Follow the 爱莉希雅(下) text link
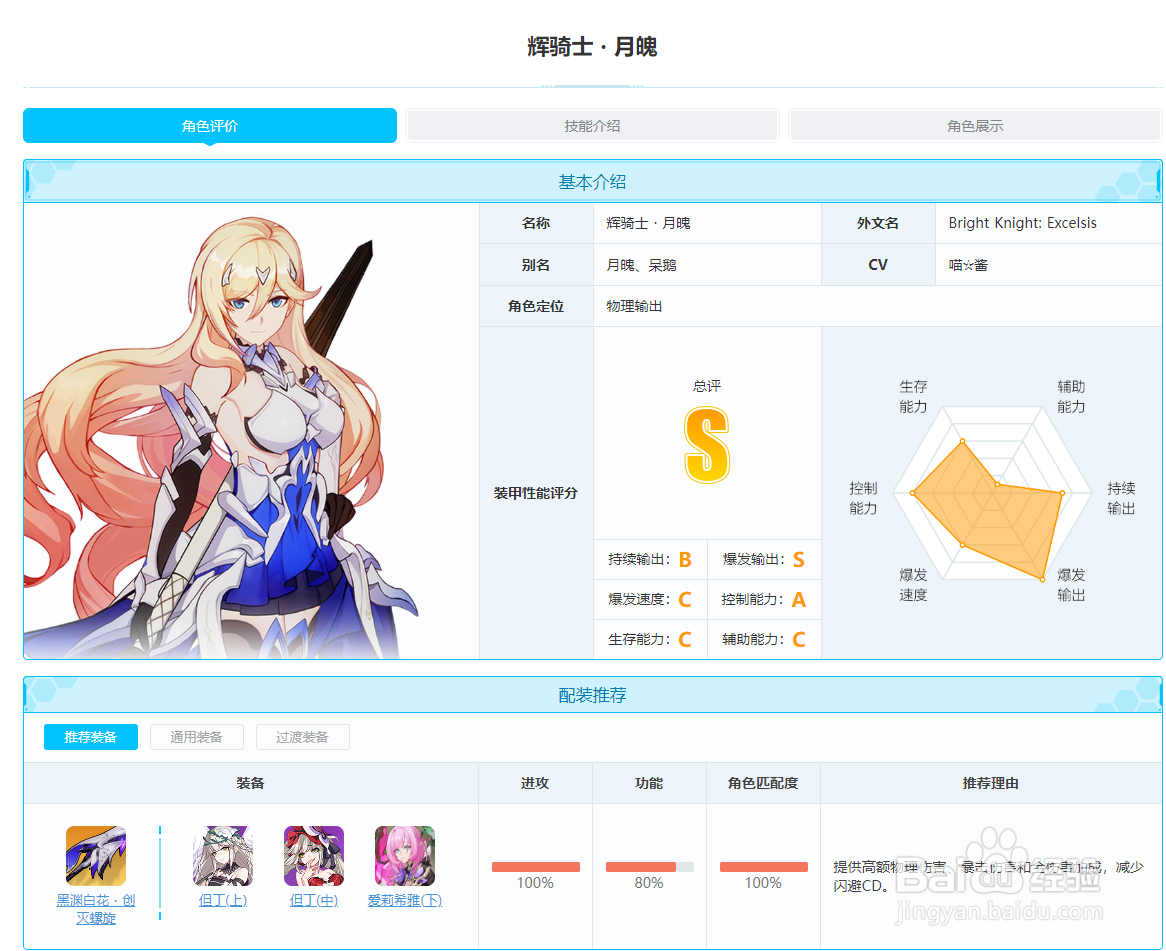The height and width of the screenshot is (951, 1166). pyautogui.click(x=403, y=900)
